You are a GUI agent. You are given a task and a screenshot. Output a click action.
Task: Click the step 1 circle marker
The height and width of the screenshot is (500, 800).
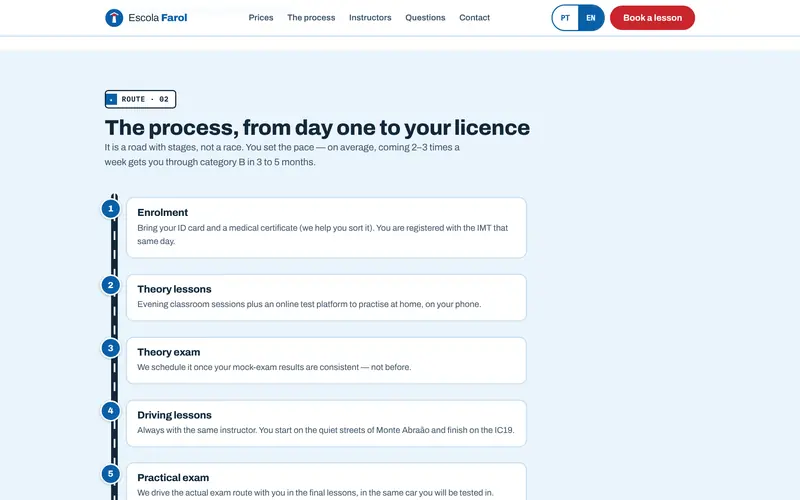[111, 209]
